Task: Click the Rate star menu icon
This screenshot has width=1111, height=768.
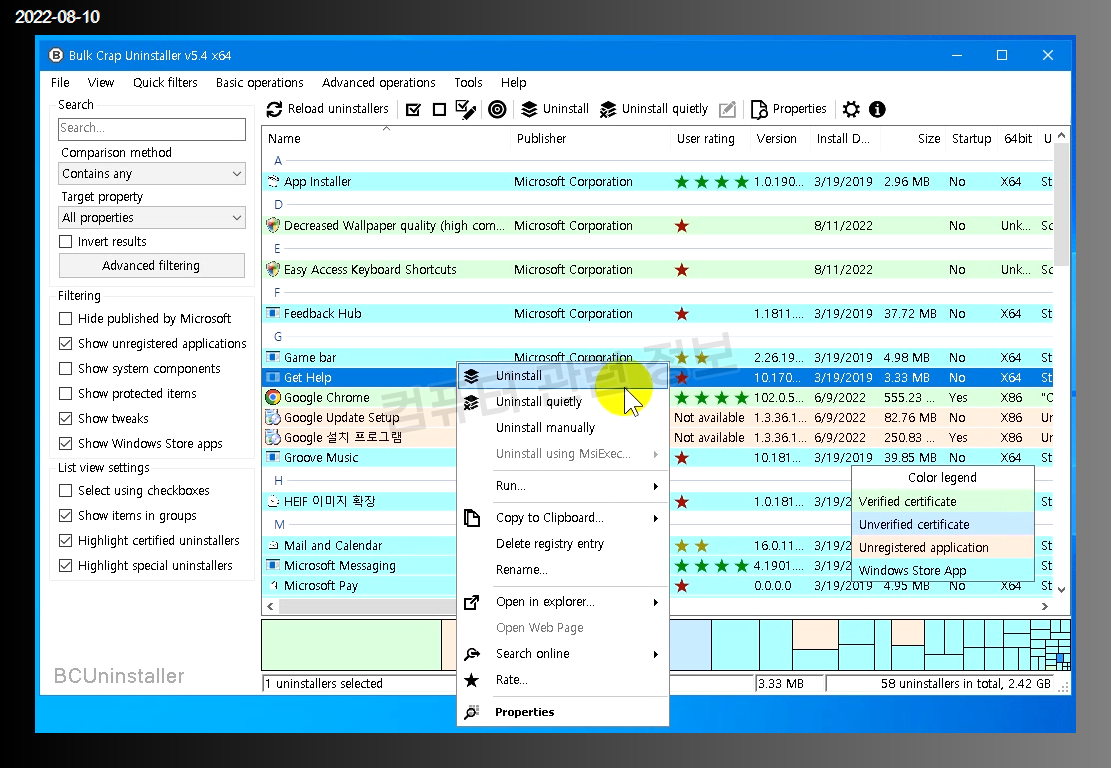Action: (x=472, y=680)
